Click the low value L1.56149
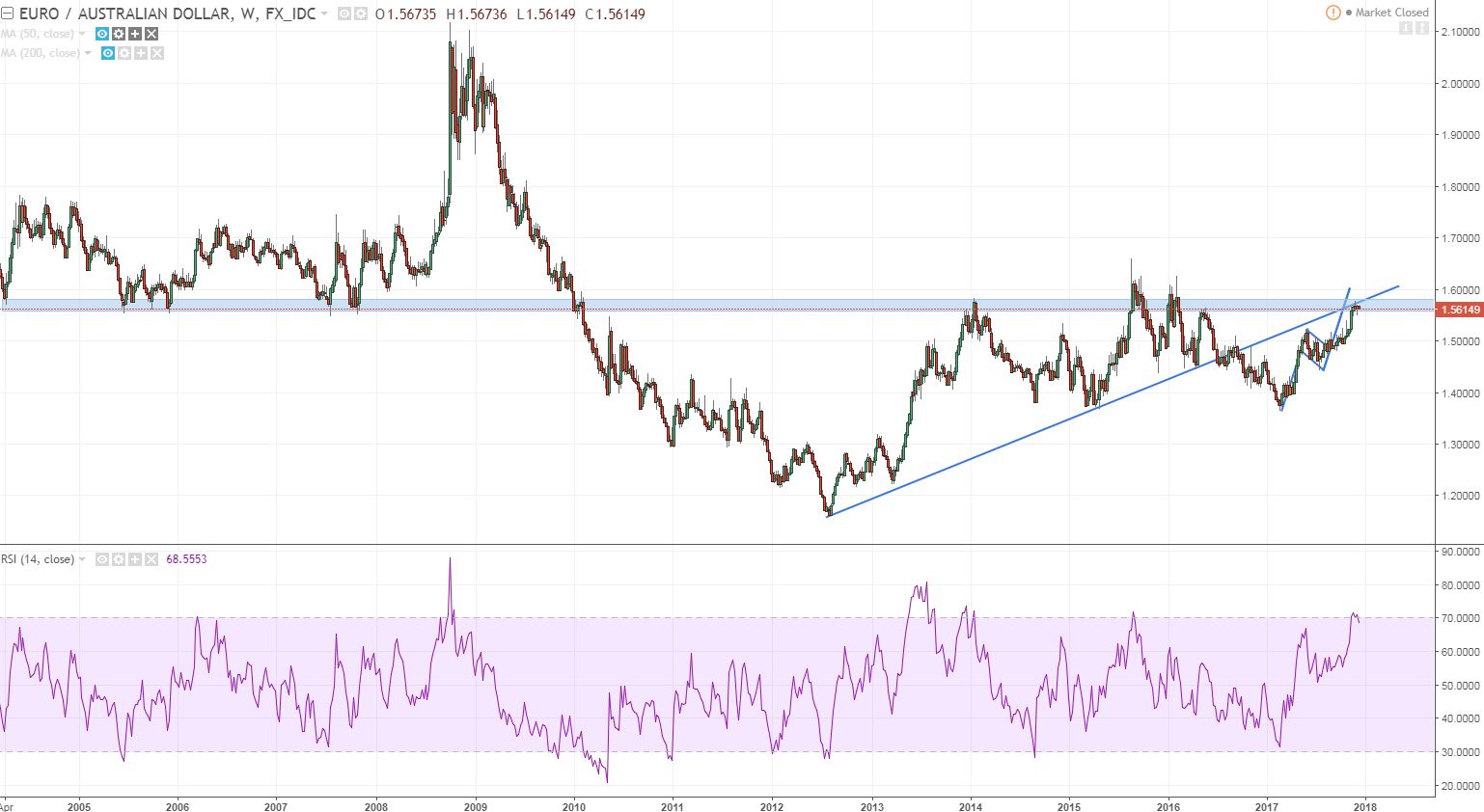This screenshot has width=1484, height=812. point(546,14)
